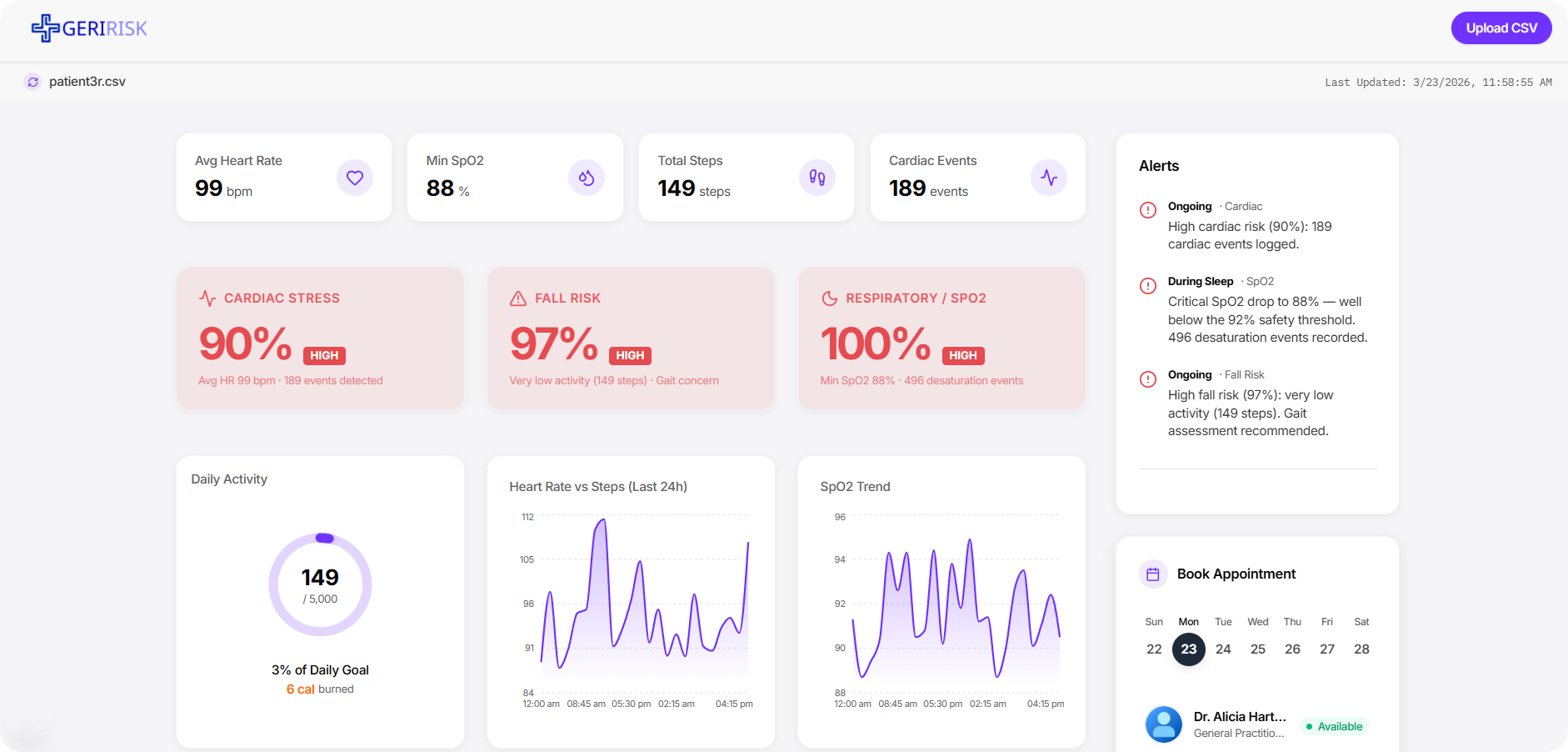Click the moon icon in Respiratory / SpO2 card
This screenshot has height=752, width=1568.
(x=829, y=298)
